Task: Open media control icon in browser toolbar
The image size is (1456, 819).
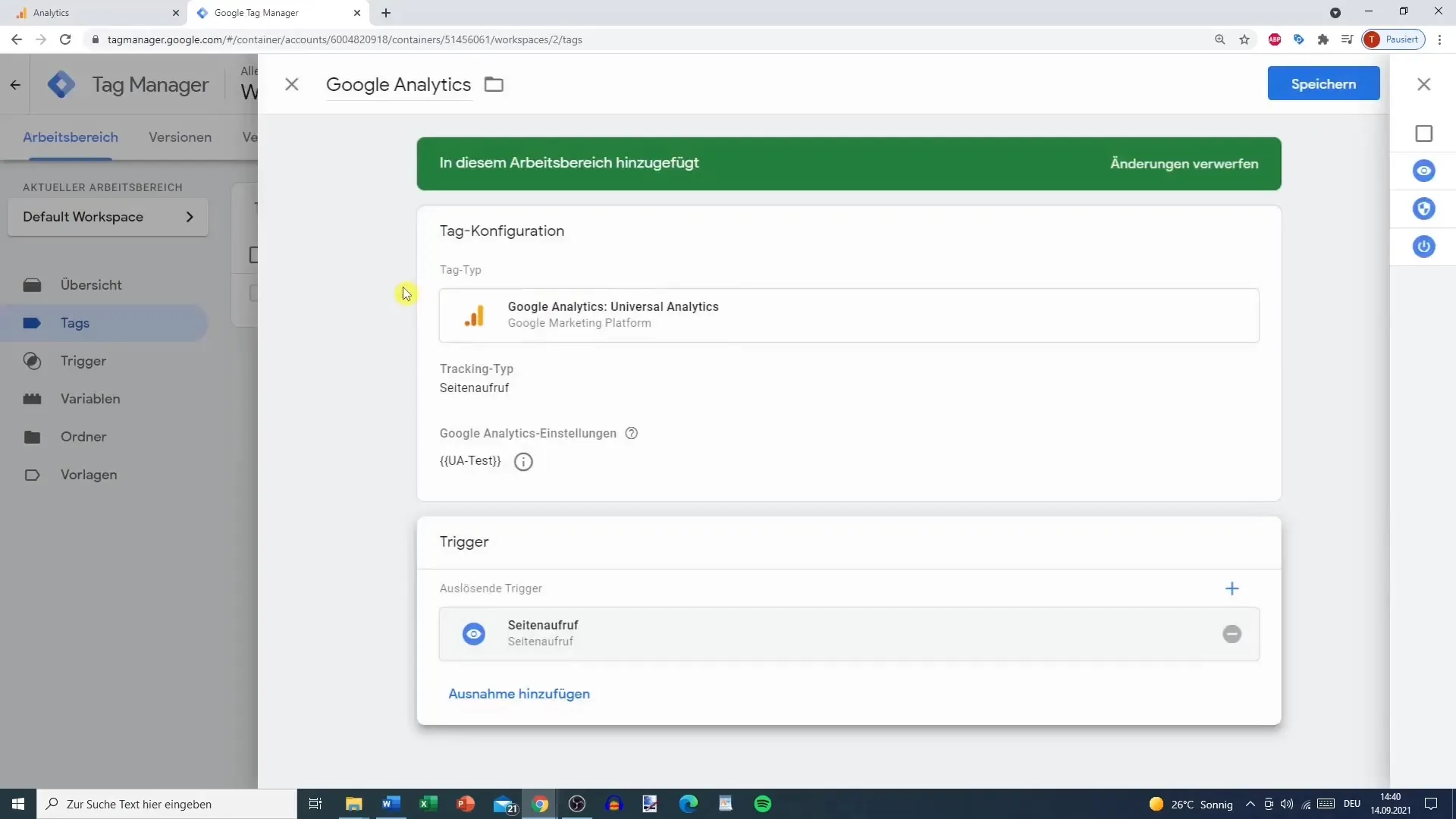Action: pos(1347,39)
